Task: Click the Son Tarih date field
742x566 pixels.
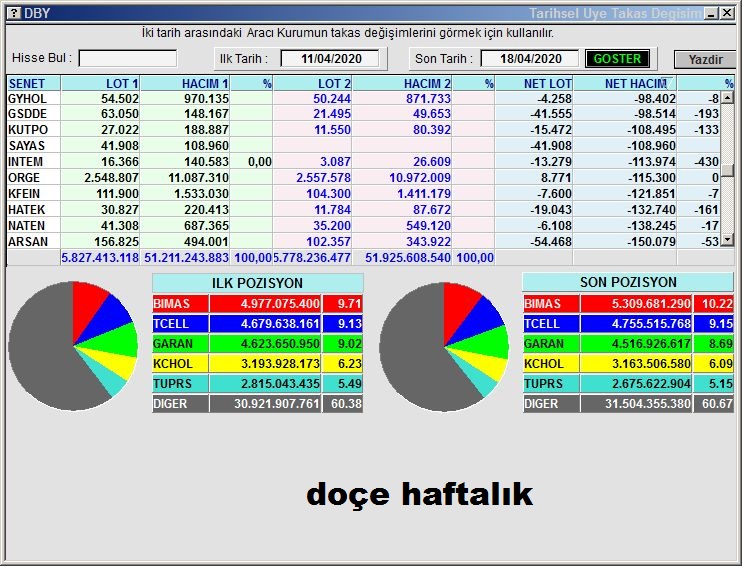Action: click(x=531, y=59)
